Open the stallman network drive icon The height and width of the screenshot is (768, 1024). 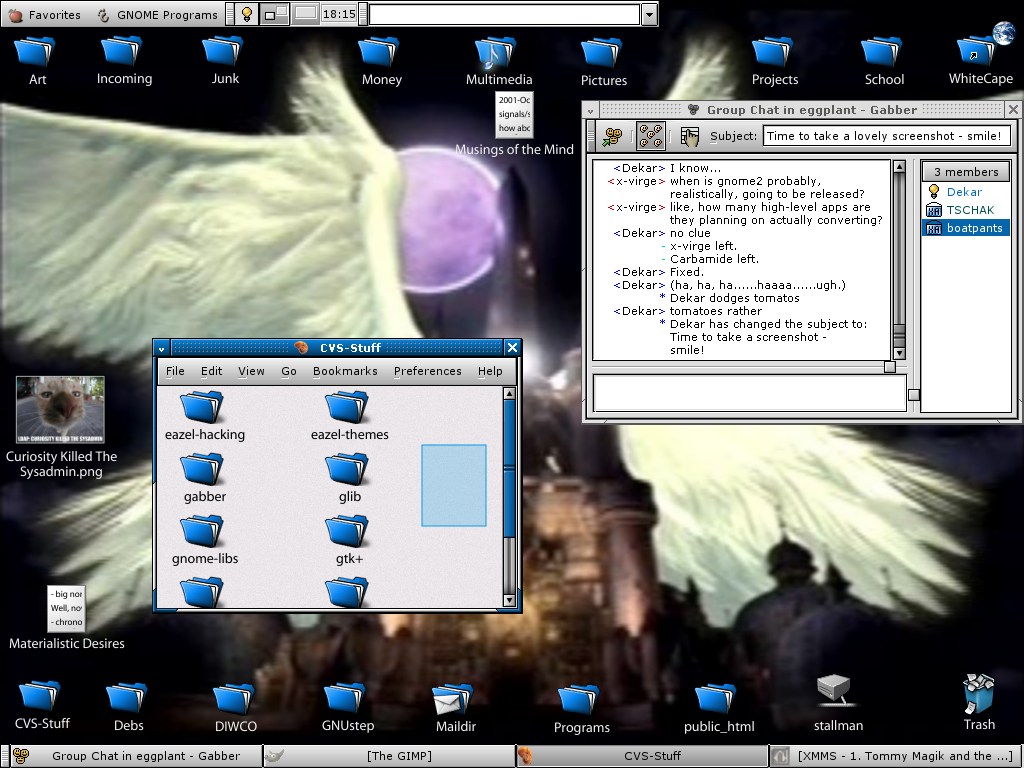pyautogui.click(x=838, y=704)
